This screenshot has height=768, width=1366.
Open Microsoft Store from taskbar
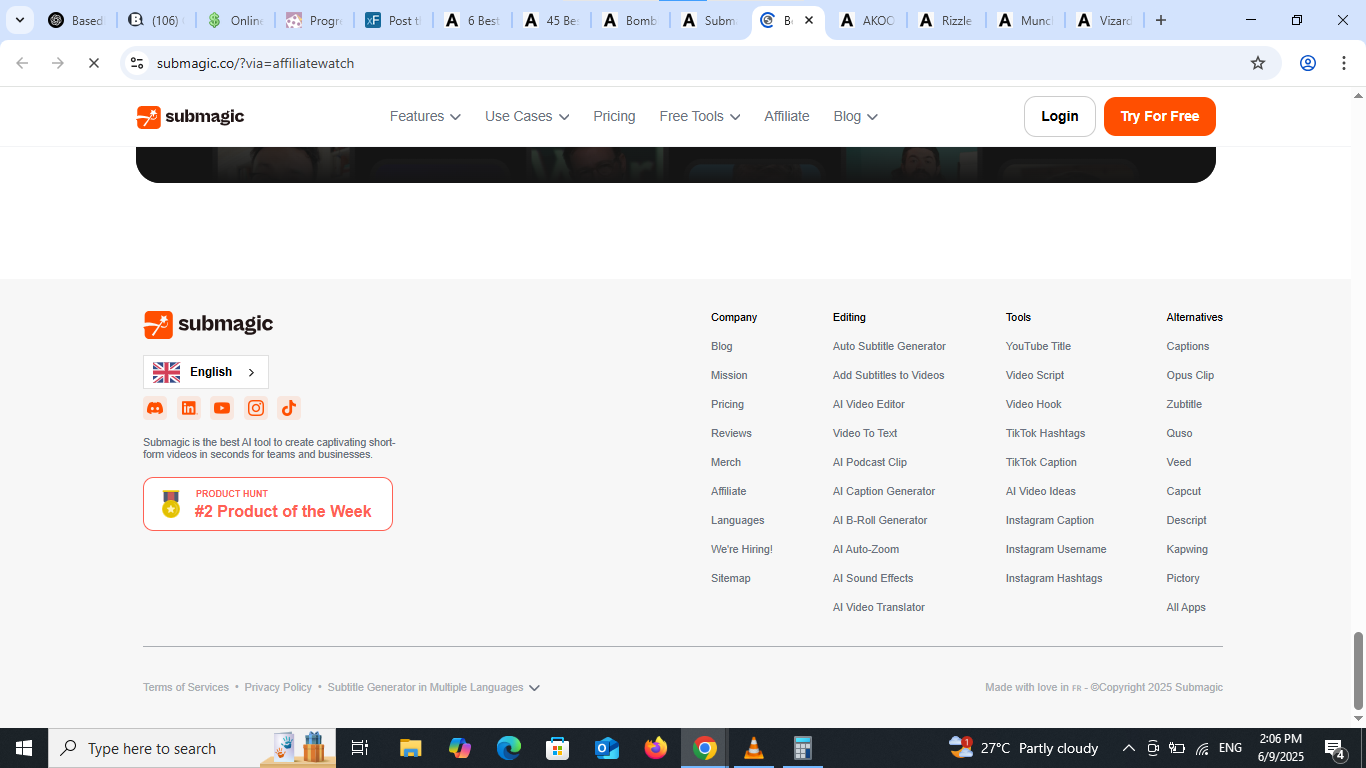coord(558,748)
